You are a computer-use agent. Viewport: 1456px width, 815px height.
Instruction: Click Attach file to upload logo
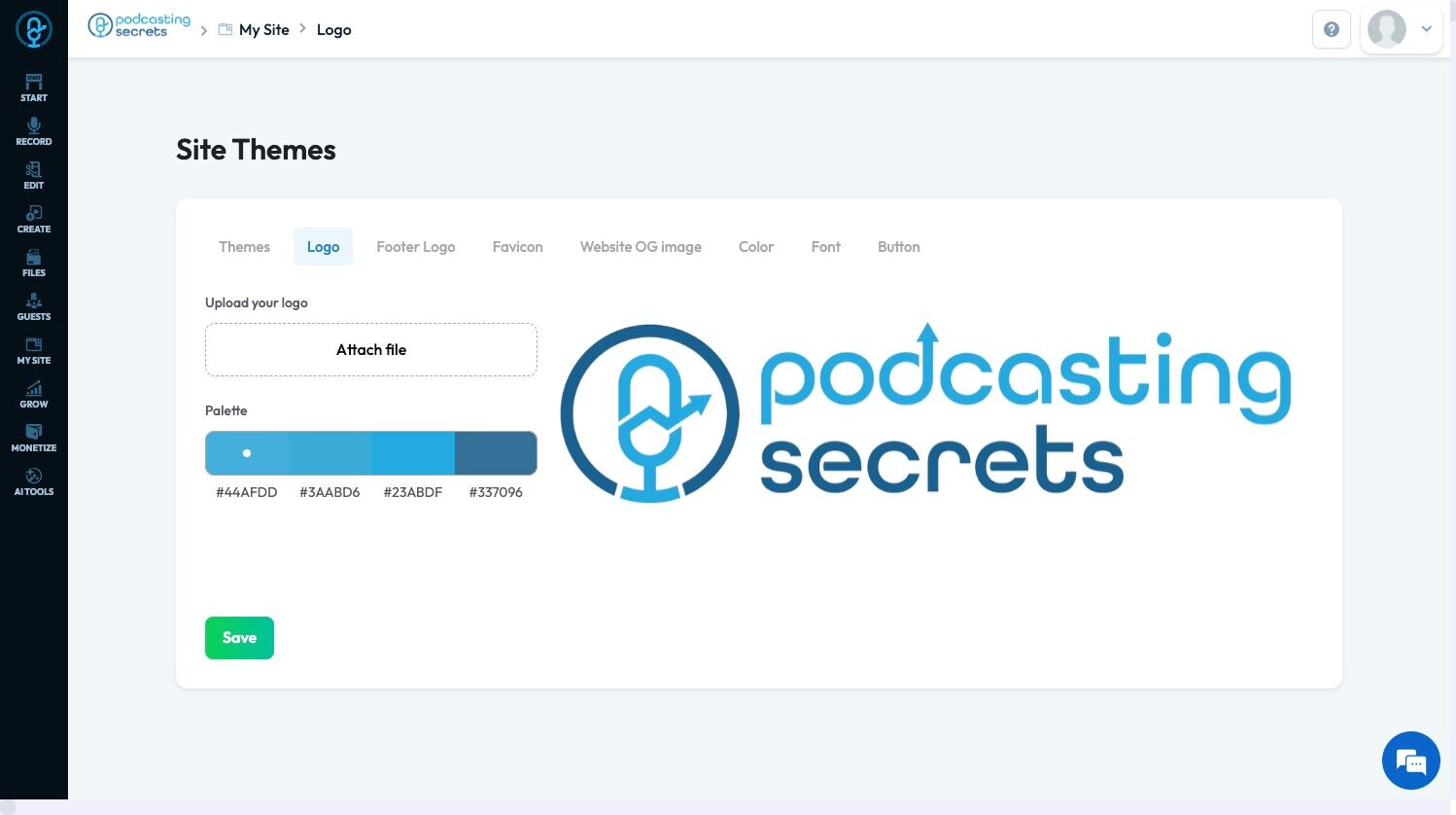(371, 350)
